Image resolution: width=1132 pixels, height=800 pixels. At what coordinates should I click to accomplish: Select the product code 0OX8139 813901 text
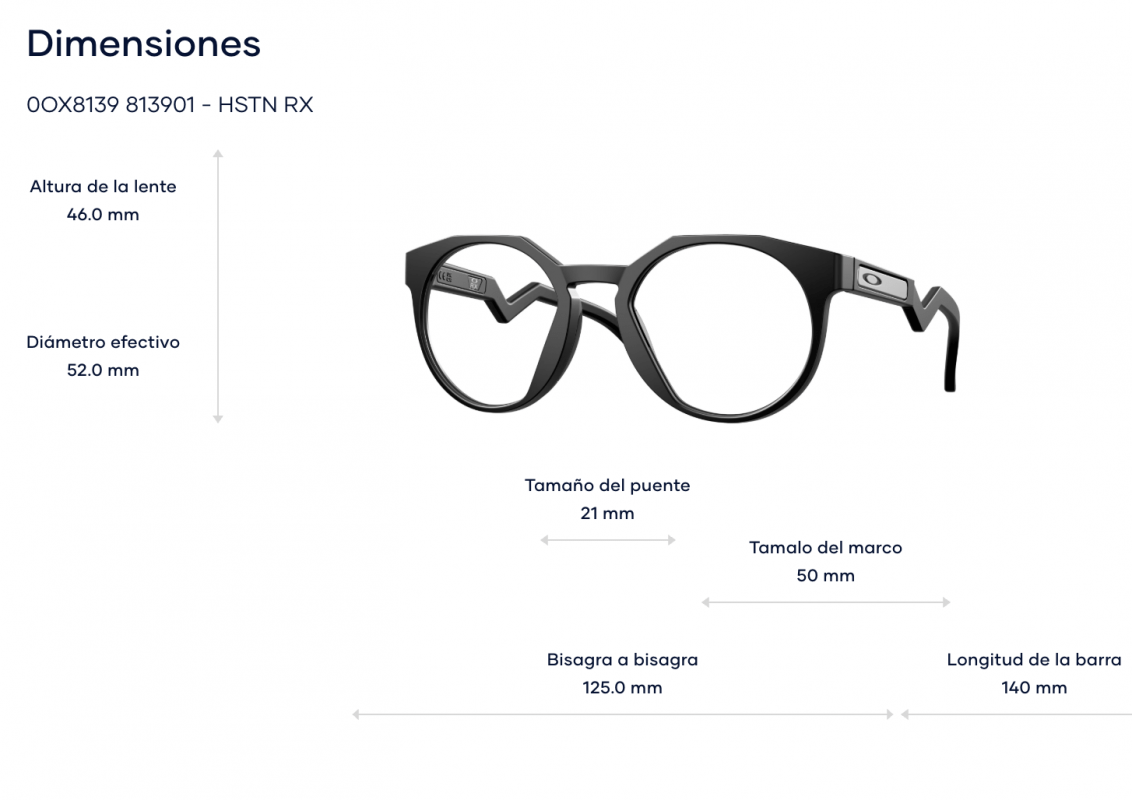110,105
